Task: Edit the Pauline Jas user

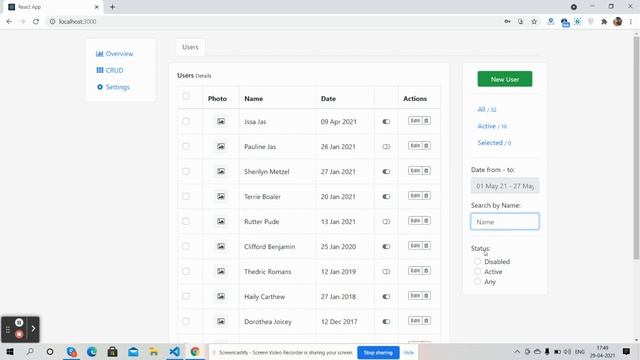Action: (x=415, y=146)
